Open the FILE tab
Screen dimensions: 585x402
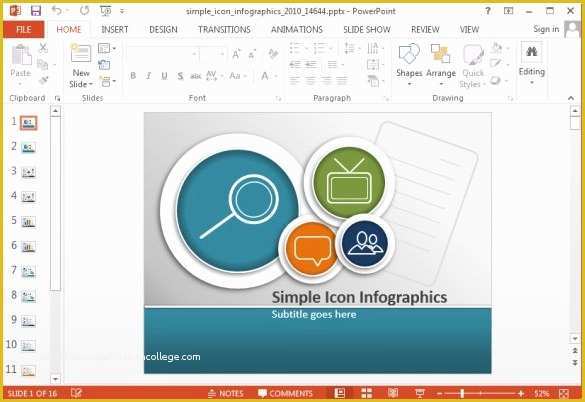(24, 29)
